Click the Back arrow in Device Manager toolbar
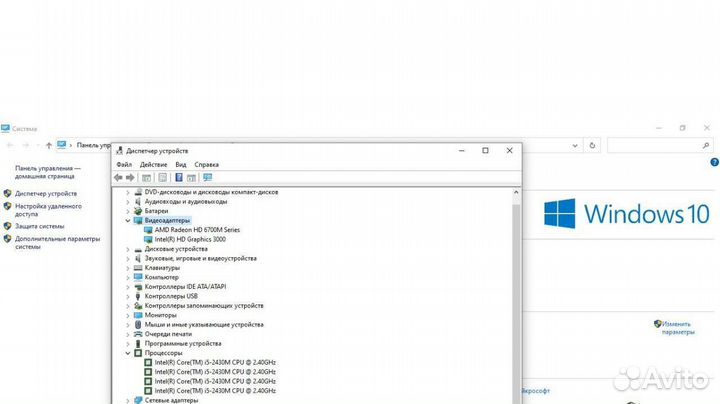The image size is (720, 404). click(x=118, y=178)
